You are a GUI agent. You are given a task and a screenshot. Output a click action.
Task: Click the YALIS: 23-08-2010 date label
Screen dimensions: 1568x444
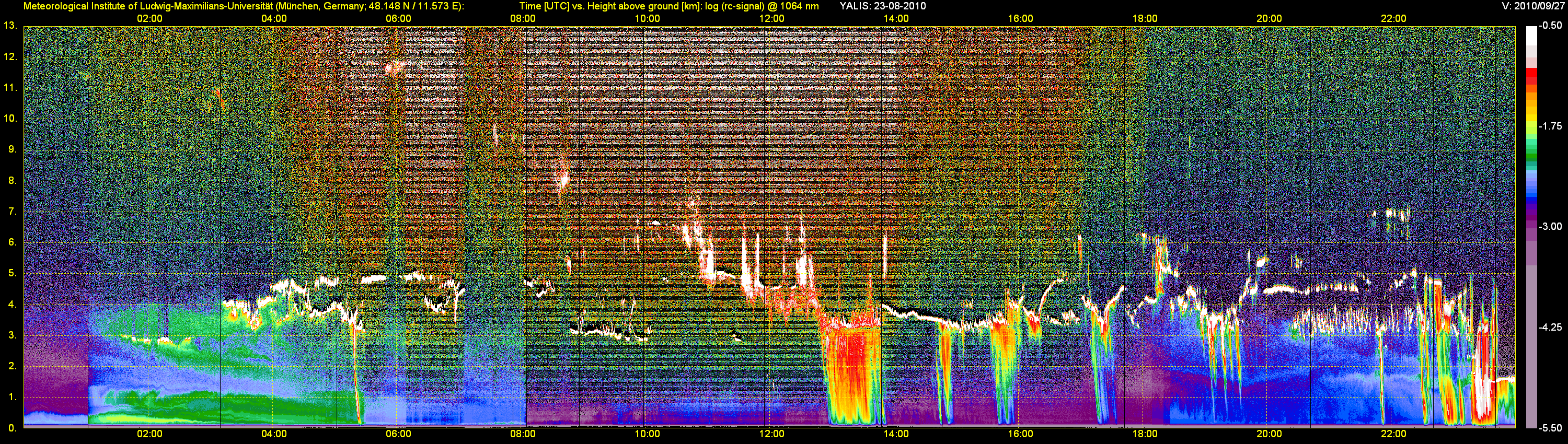(x=883, y=6)
